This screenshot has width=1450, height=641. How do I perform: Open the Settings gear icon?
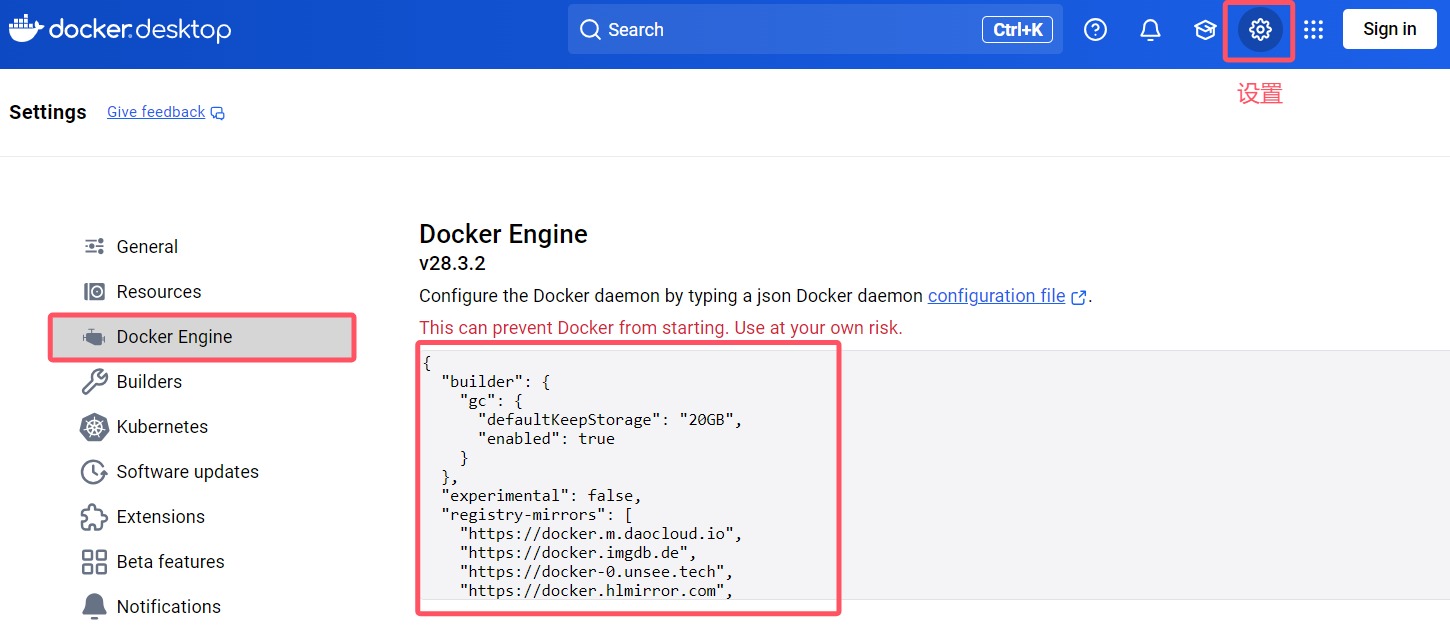(1260, 30)
